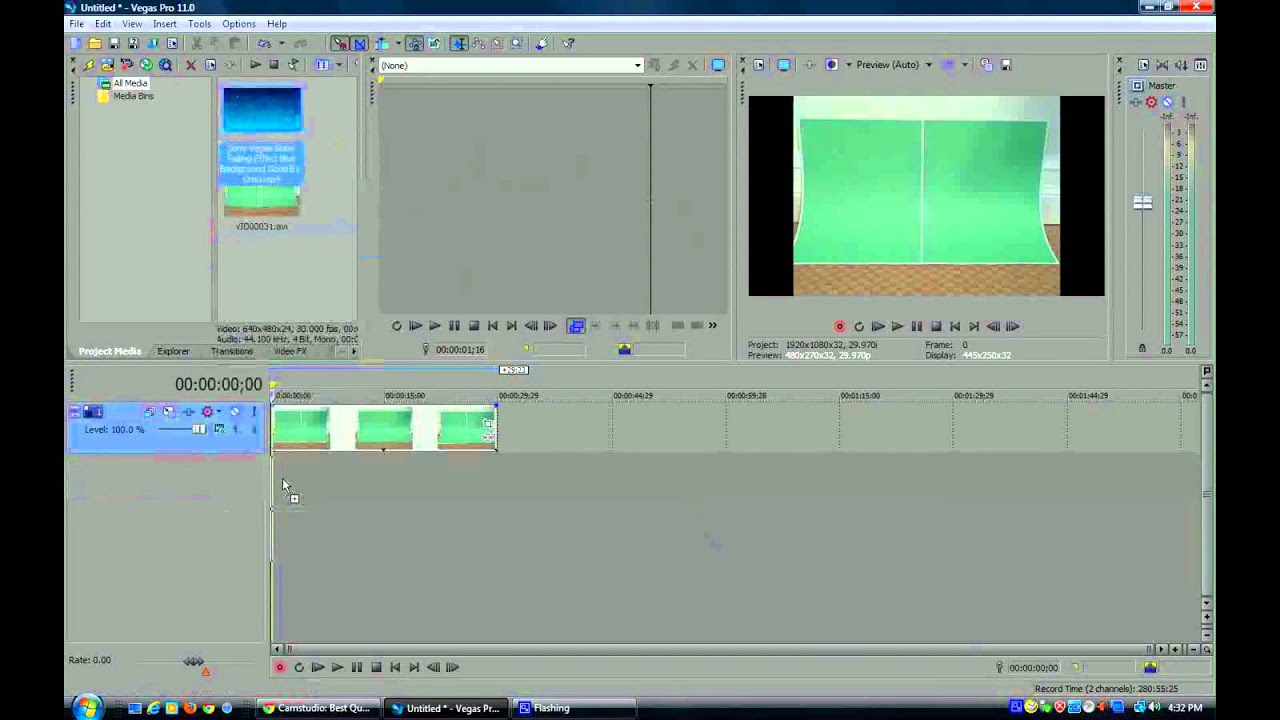
Task: Play timeline from the main transport
Action: point(337,667)
